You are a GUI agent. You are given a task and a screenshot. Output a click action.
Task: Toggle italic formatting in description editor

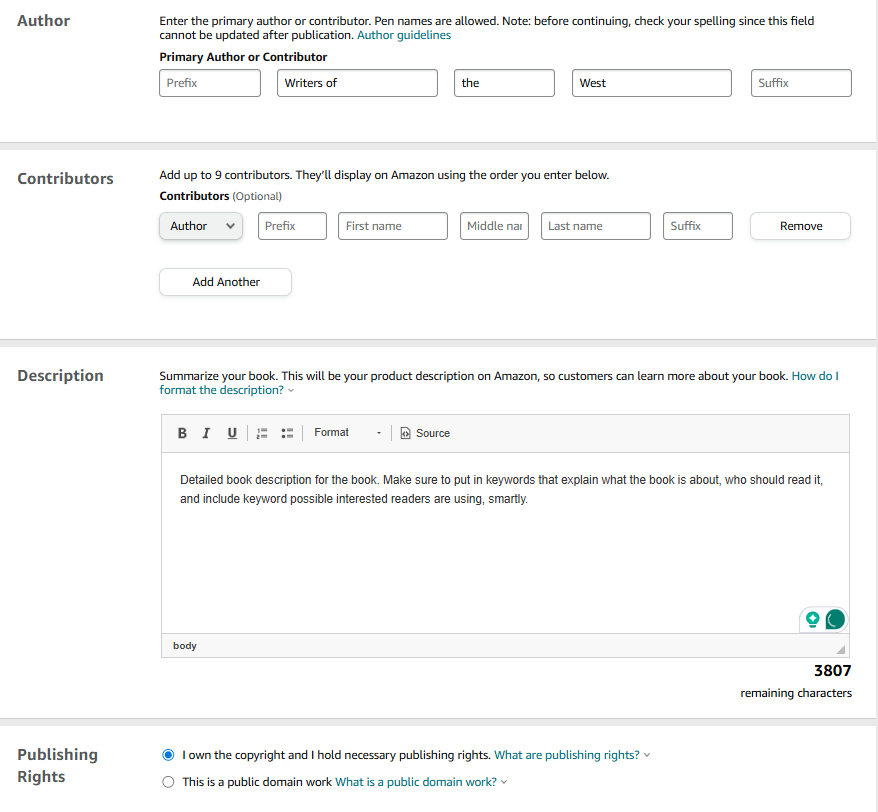tap(206, 433)
